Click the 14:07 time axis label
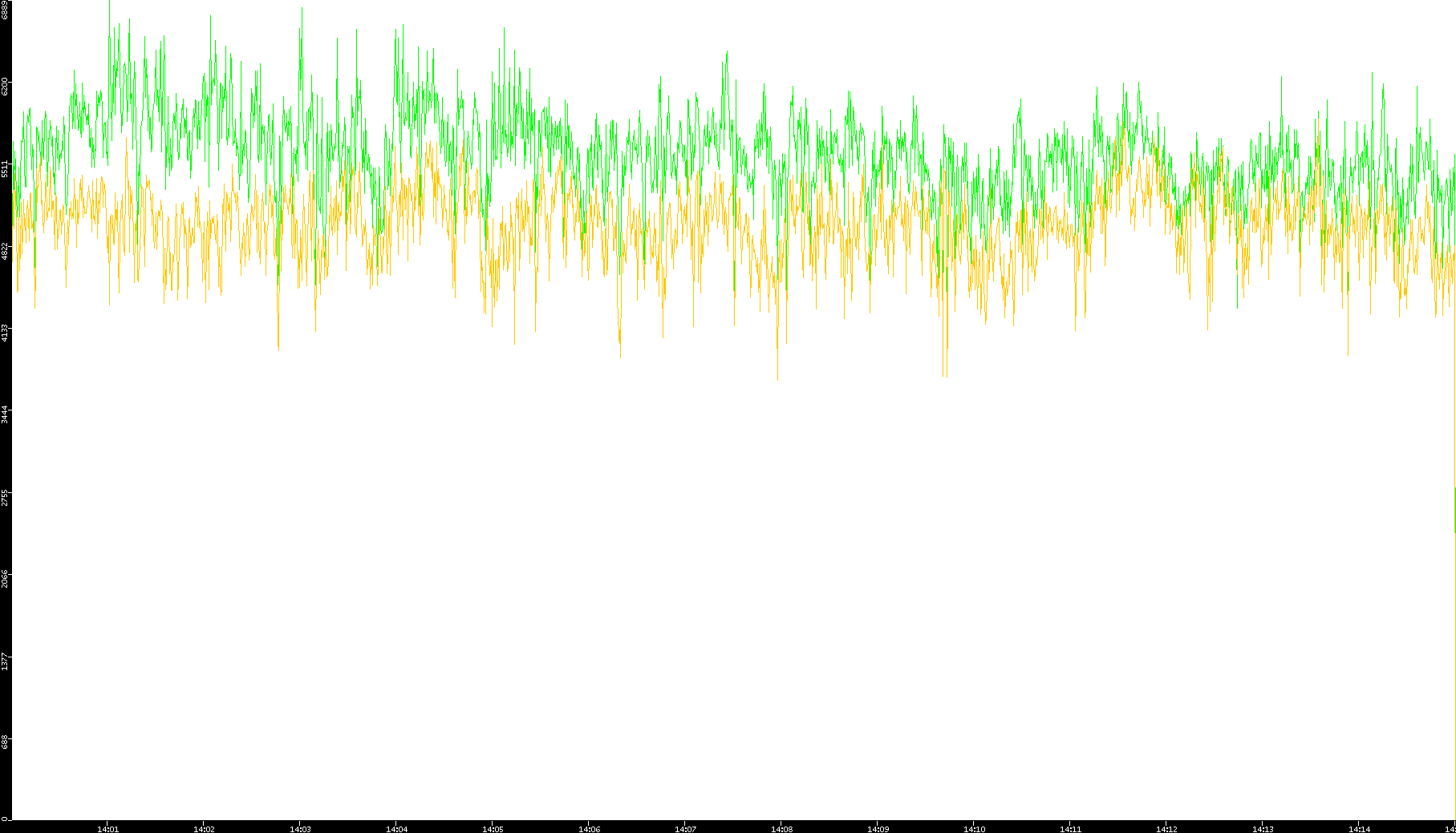1456x833 pixels. pyautogui.click(x=685, y=829)
